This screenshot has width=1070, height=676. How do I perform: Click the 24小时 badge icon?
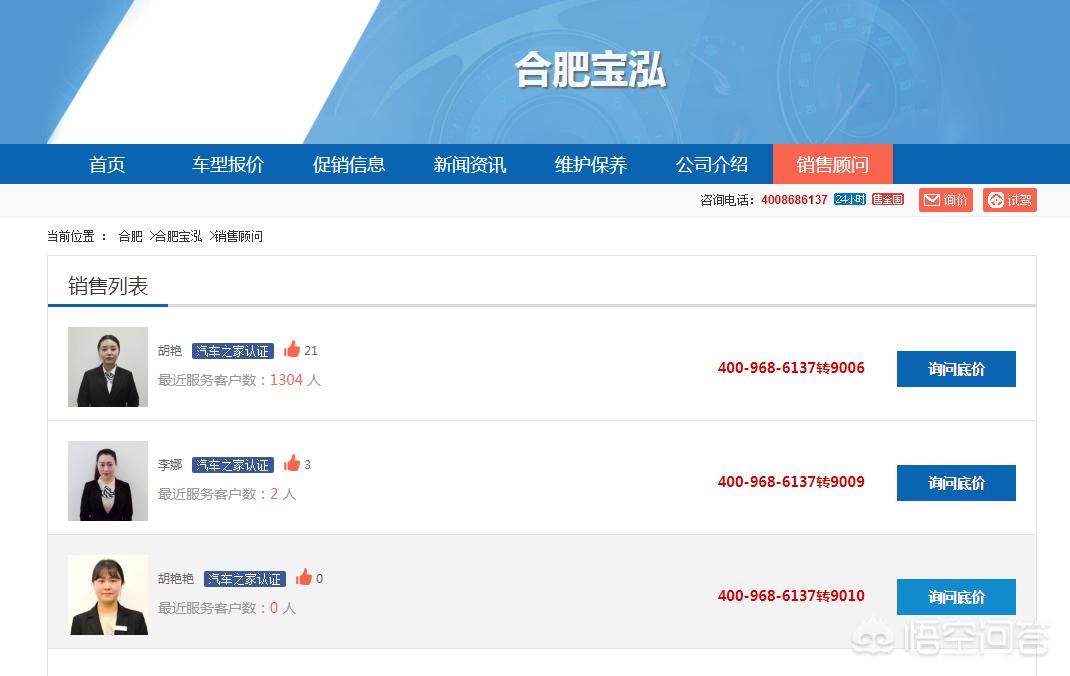[850, 199]
